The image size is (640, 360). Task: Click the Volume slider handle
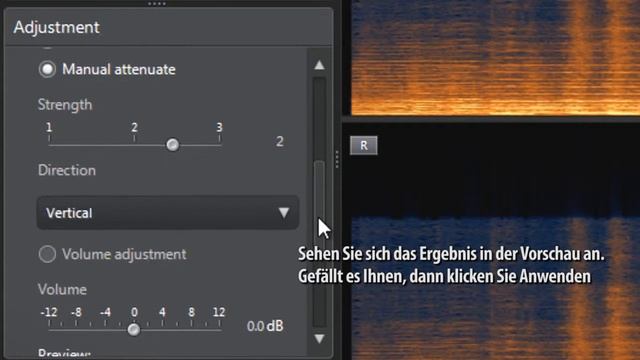coord(133,329)
